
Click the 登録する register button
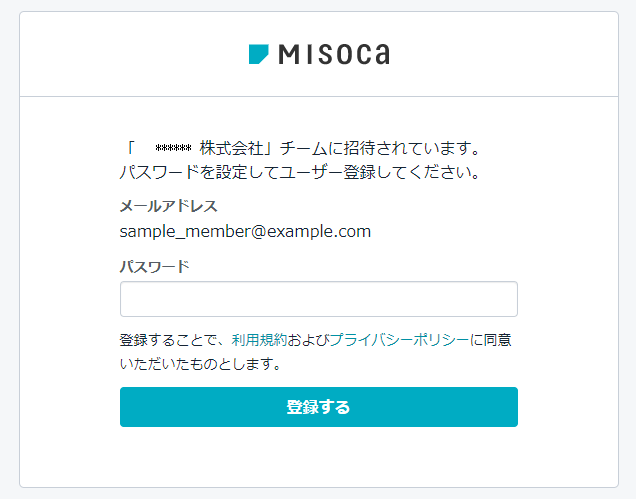pos(319,407)
